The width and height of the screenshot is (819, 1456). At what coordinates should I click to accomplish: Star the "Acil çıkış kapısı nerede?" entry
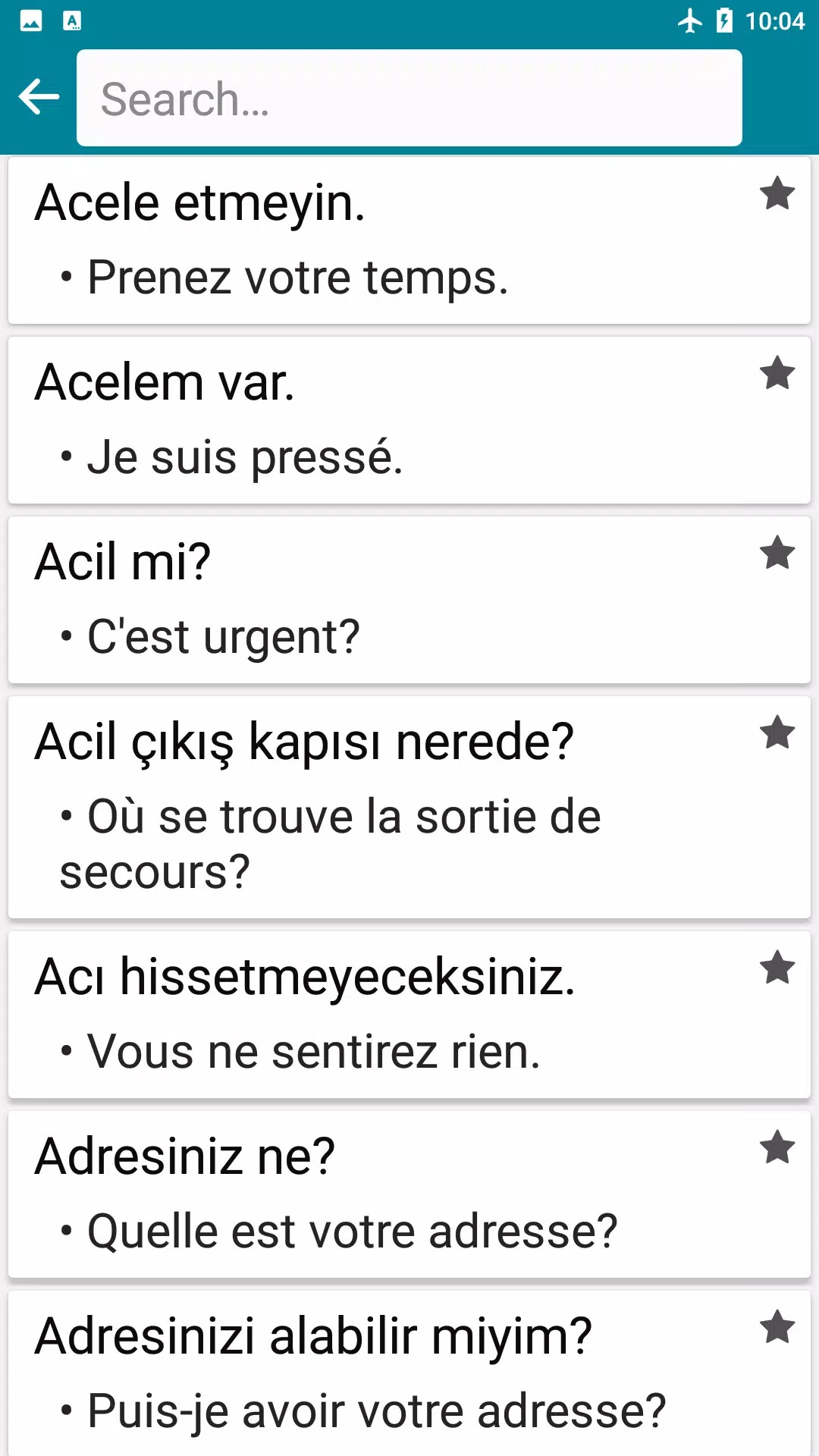tap(777, 733)
